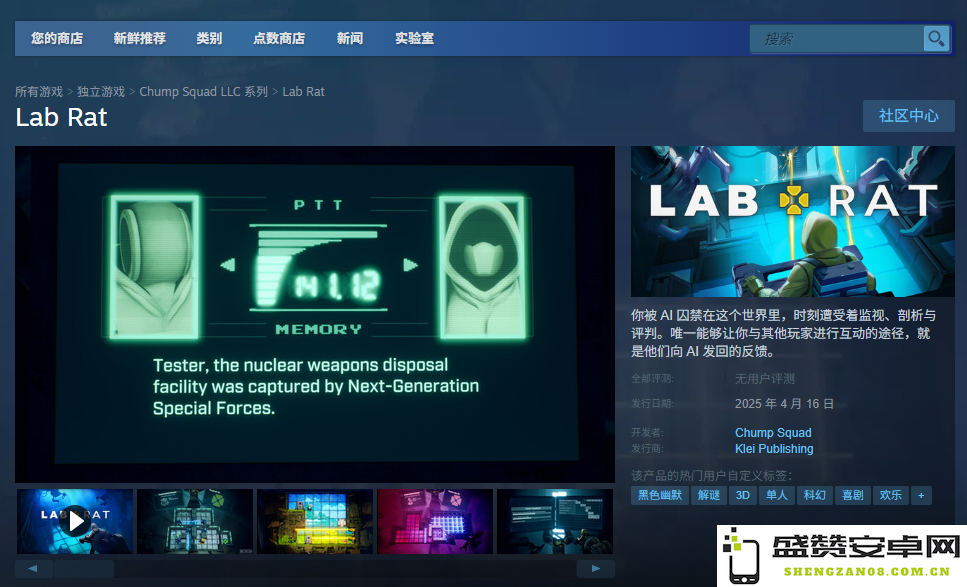
Task: Follow the 独立游戏 breadcrumb link
Action: [101, 92]
